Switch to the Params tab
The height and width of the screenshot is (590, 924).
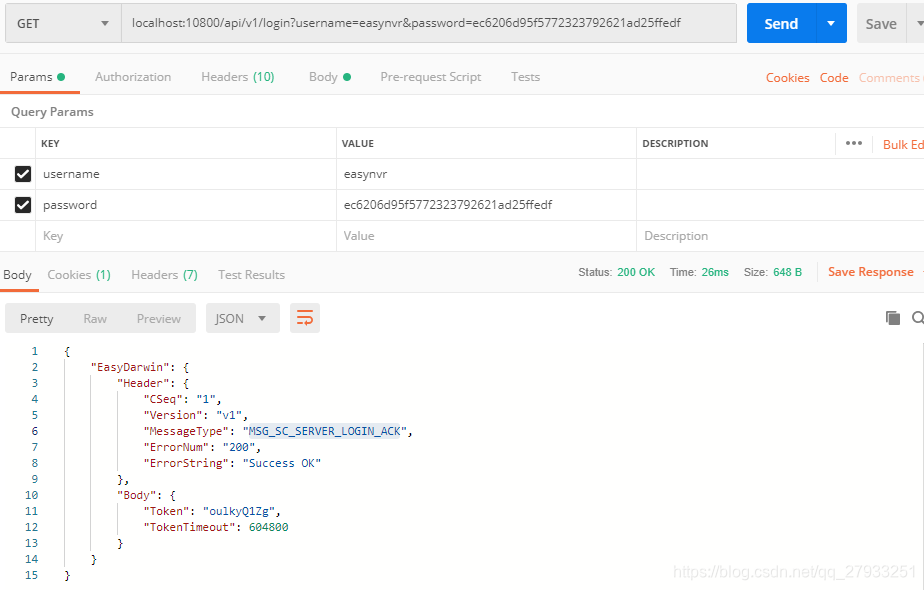(38, 77)
